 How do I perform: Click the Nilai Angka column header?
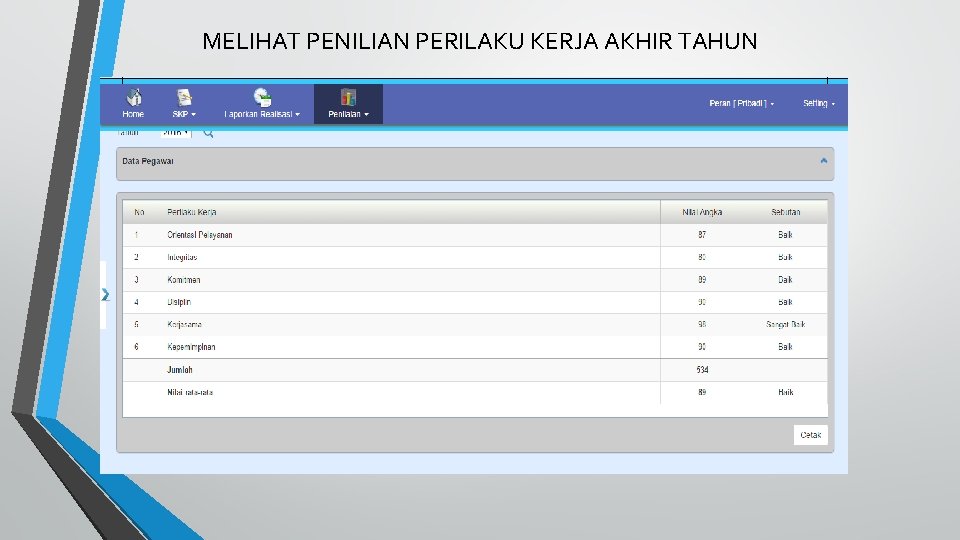pos(702,212)
